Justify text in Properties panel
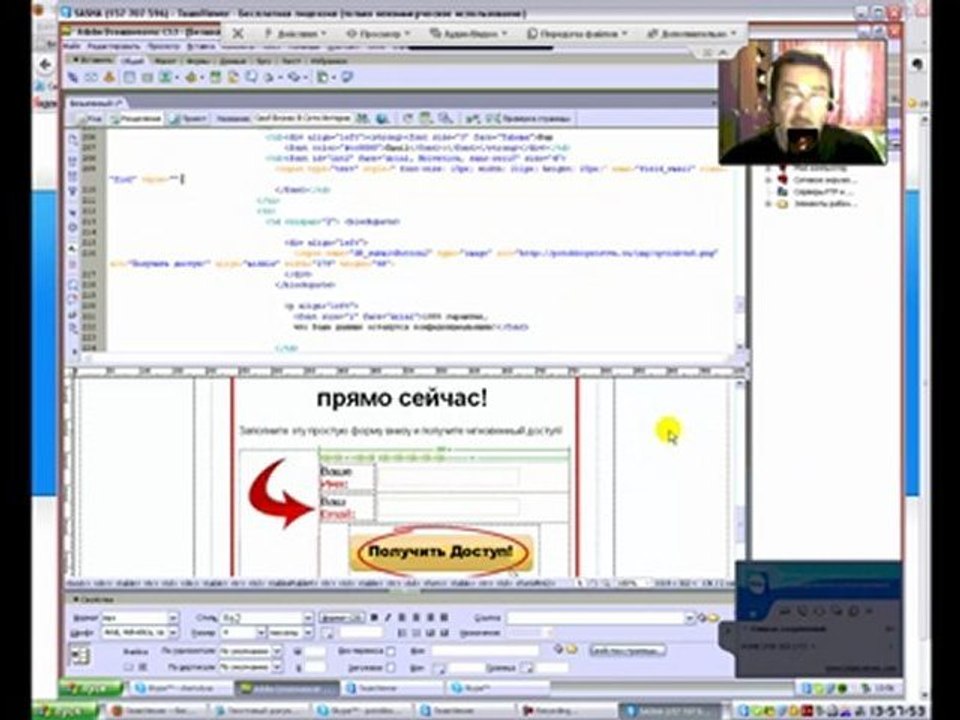 (x=444, y=618)
